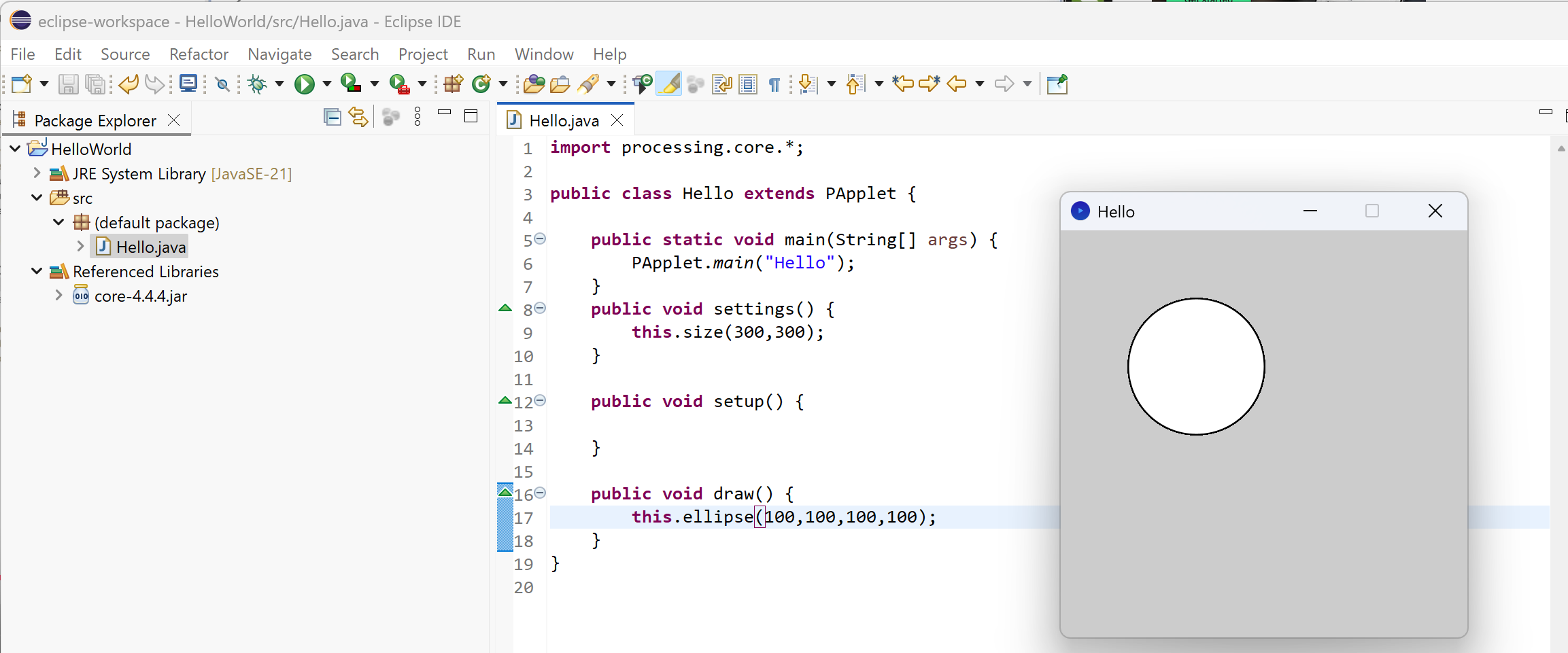Image resolution: width=1568 pixels, height=653 pixels.
Task: Click the New Java Package icon
Action: (x=454, y=84)
